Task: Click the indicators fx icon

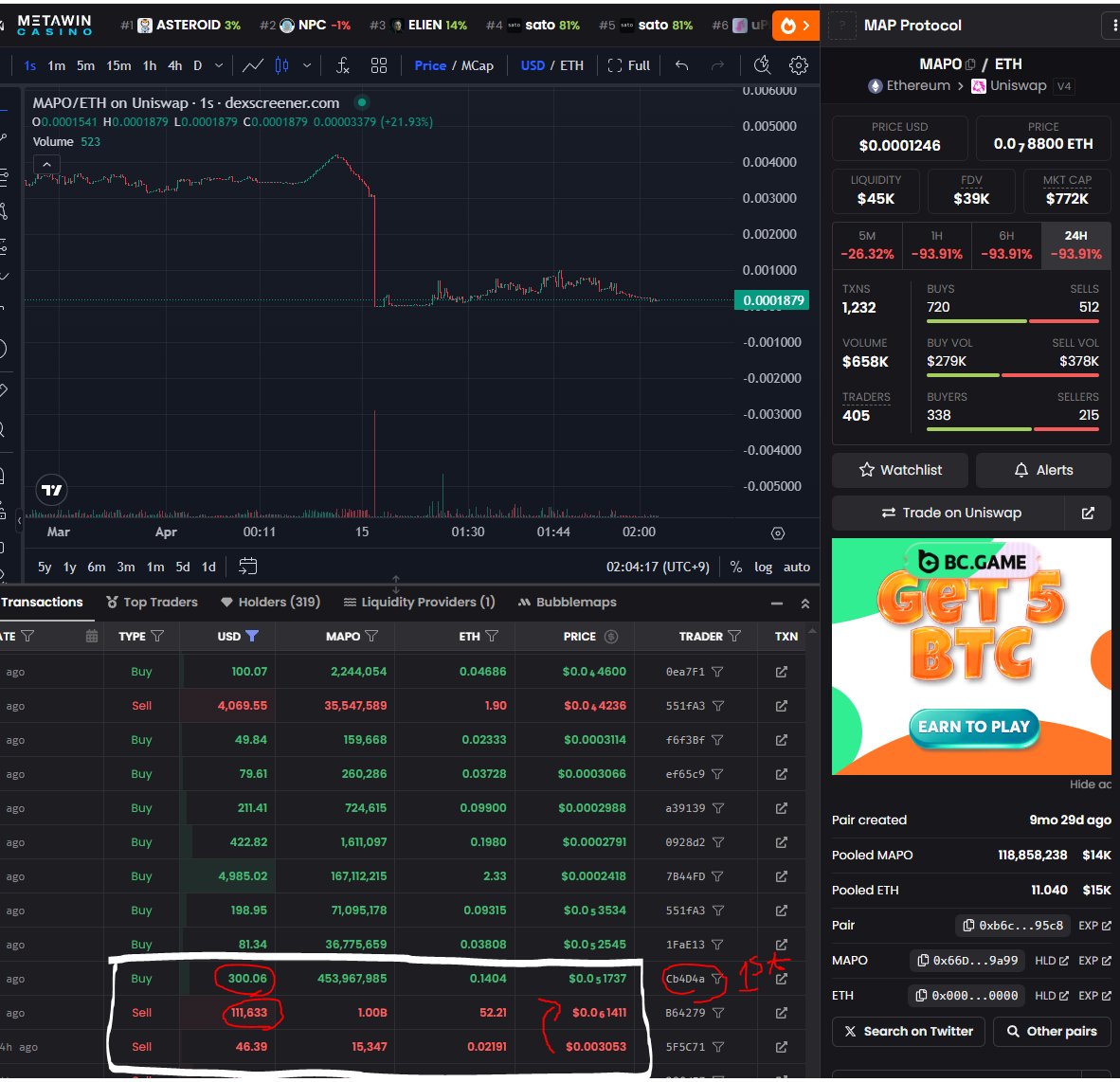Action: tap(343, 65)
